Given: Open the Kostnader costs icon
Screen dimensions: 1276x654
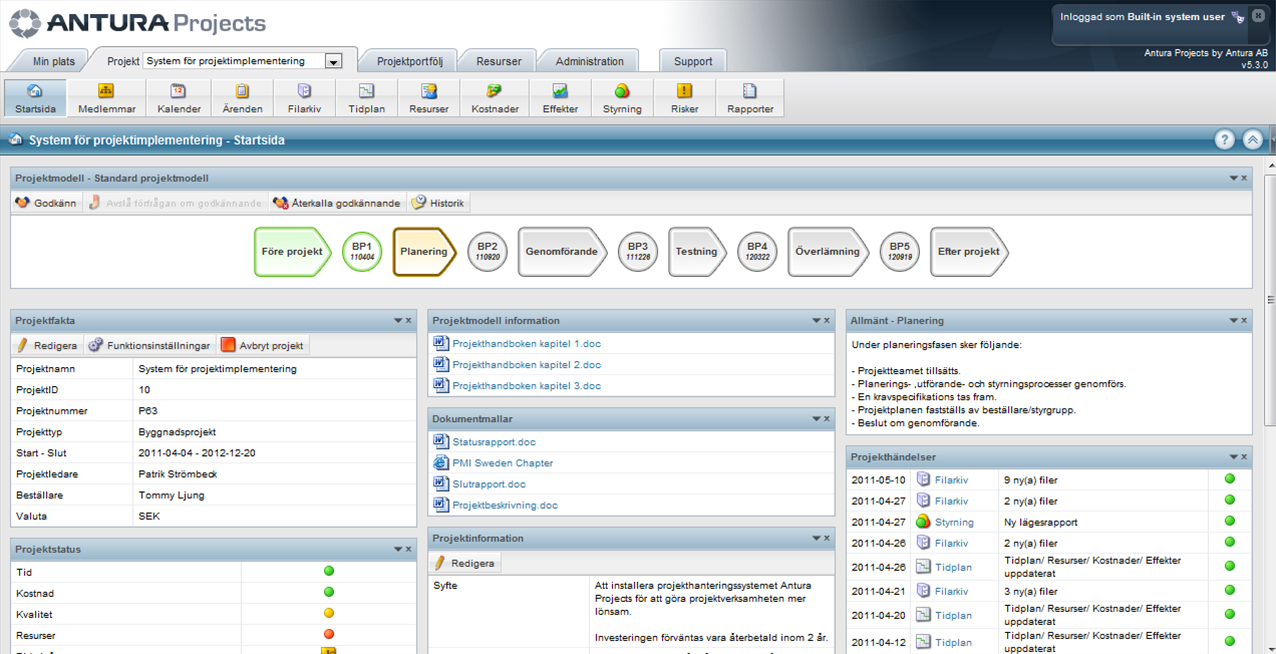Looking at the screenshot, I should (x=494, y=98).
